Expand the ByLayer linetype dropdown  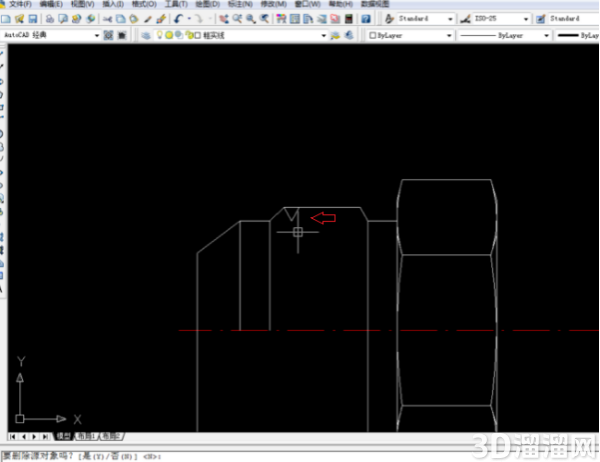[x=546, y=36]
